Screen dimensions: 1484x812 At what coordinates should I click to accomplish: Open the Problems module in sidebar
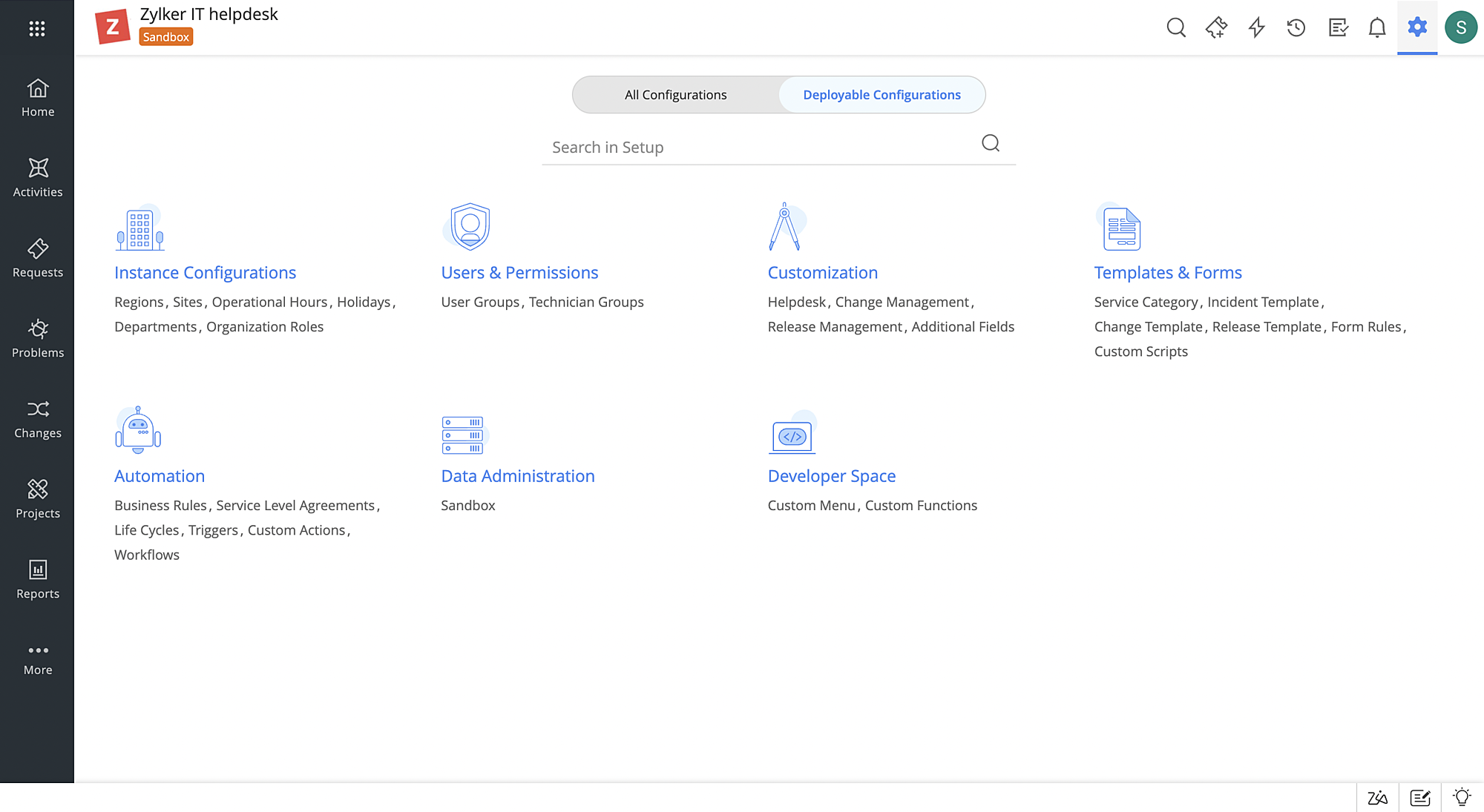pyautogui.click(x=38, y=338)
